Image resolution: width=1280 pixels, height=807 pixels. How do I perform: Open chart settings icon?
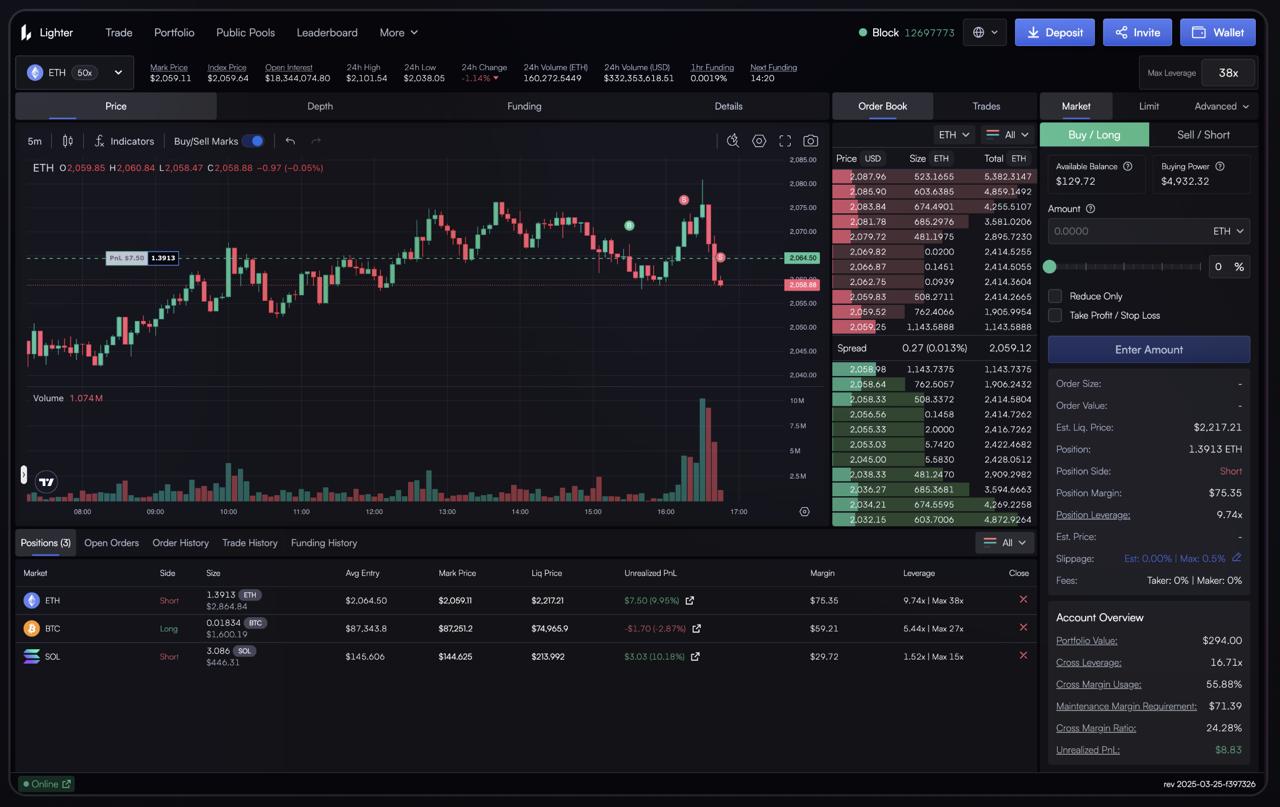(x=759, y=141)
